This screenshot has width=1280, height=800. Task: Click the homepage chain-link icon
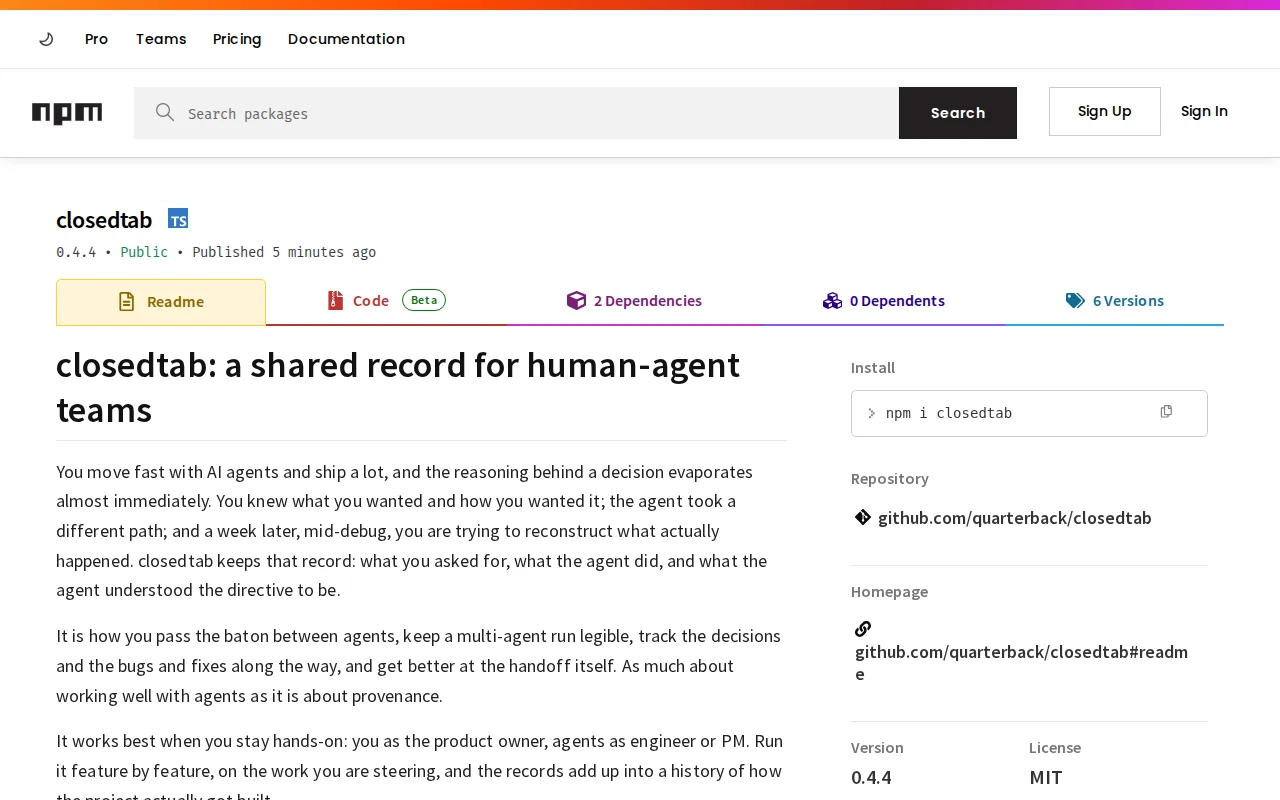863,629
